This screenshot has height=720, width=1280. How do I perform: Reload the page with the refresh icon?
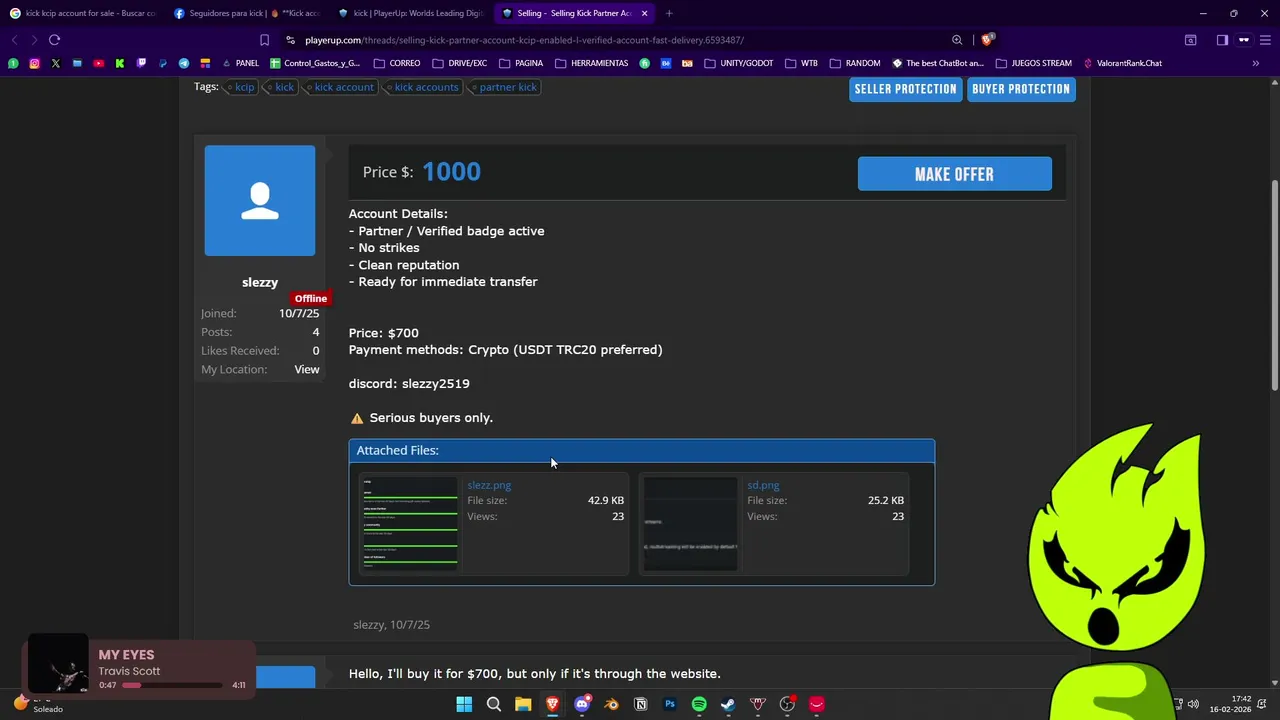tap(54, 40)
